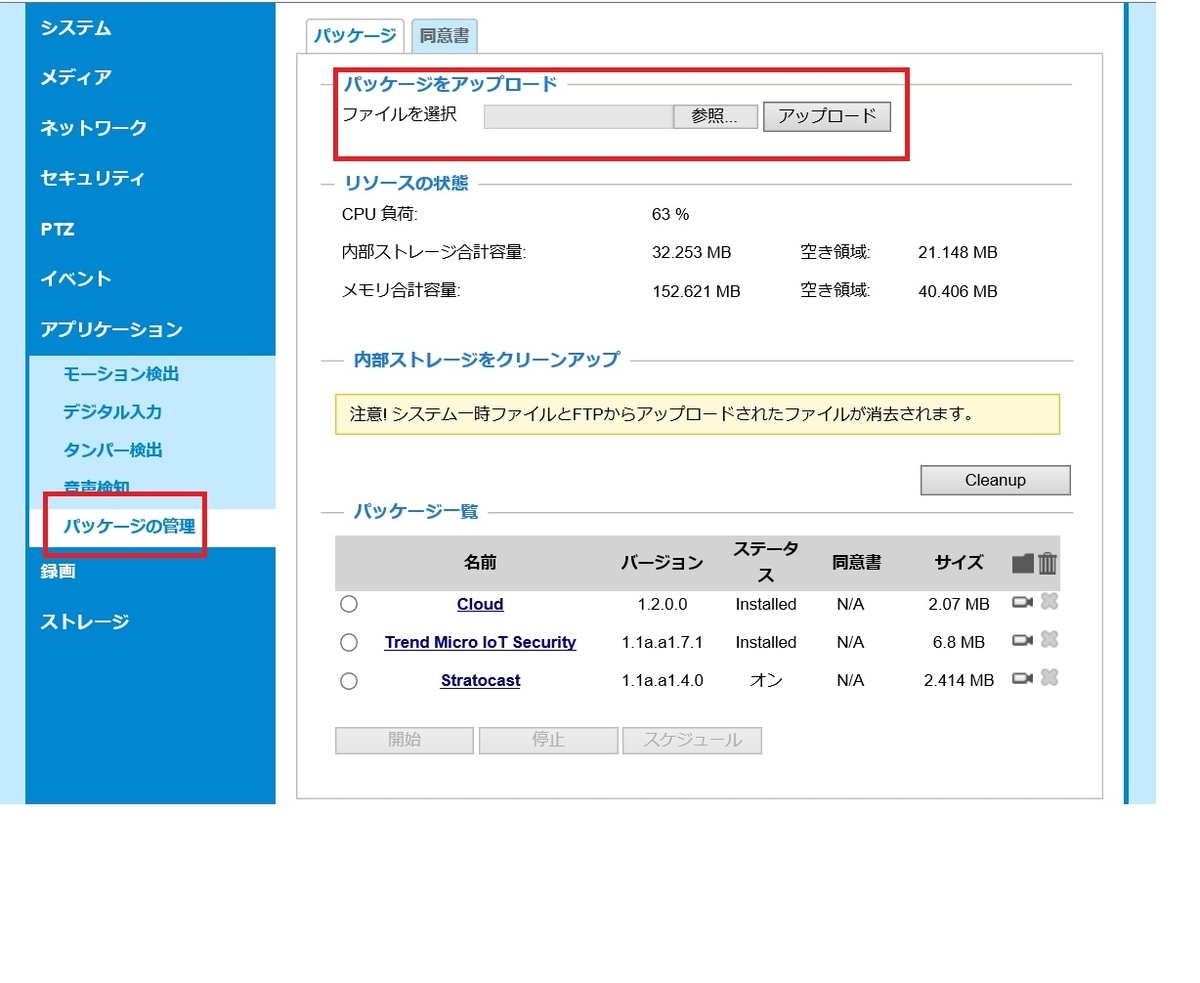Viewport: 1200px width, 983px height.
Task: Expand the ストレージ sidebar section
Action: [83, 621]
